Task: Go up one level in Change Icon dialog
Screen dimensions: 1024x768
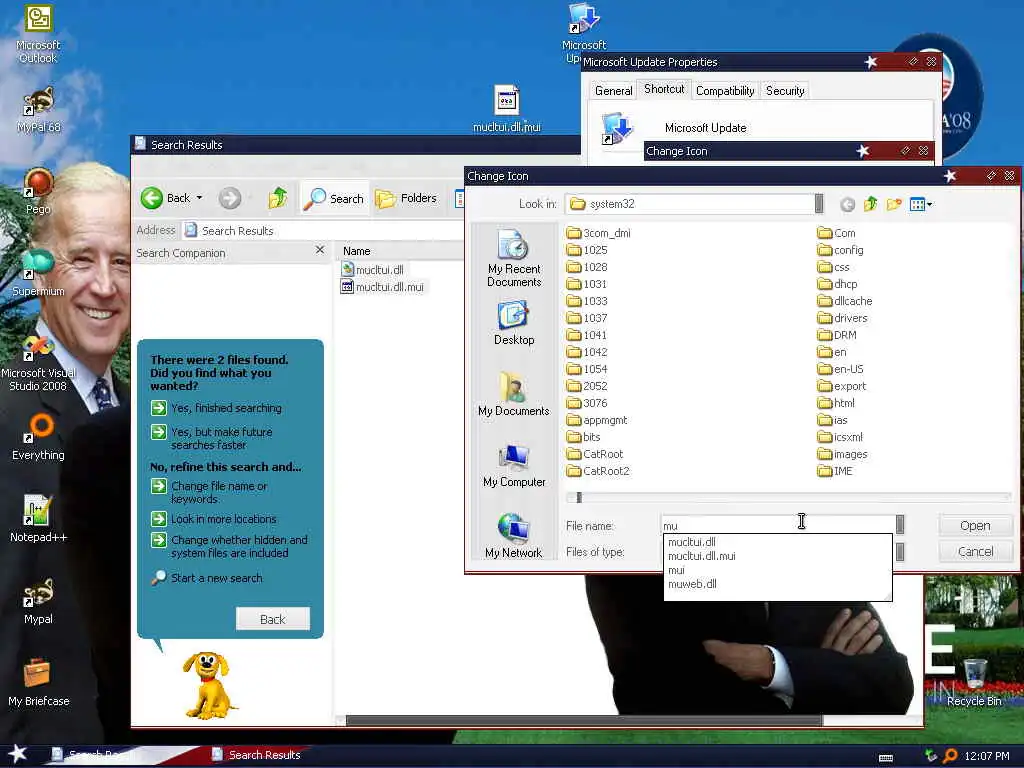Action: point(871,204)
